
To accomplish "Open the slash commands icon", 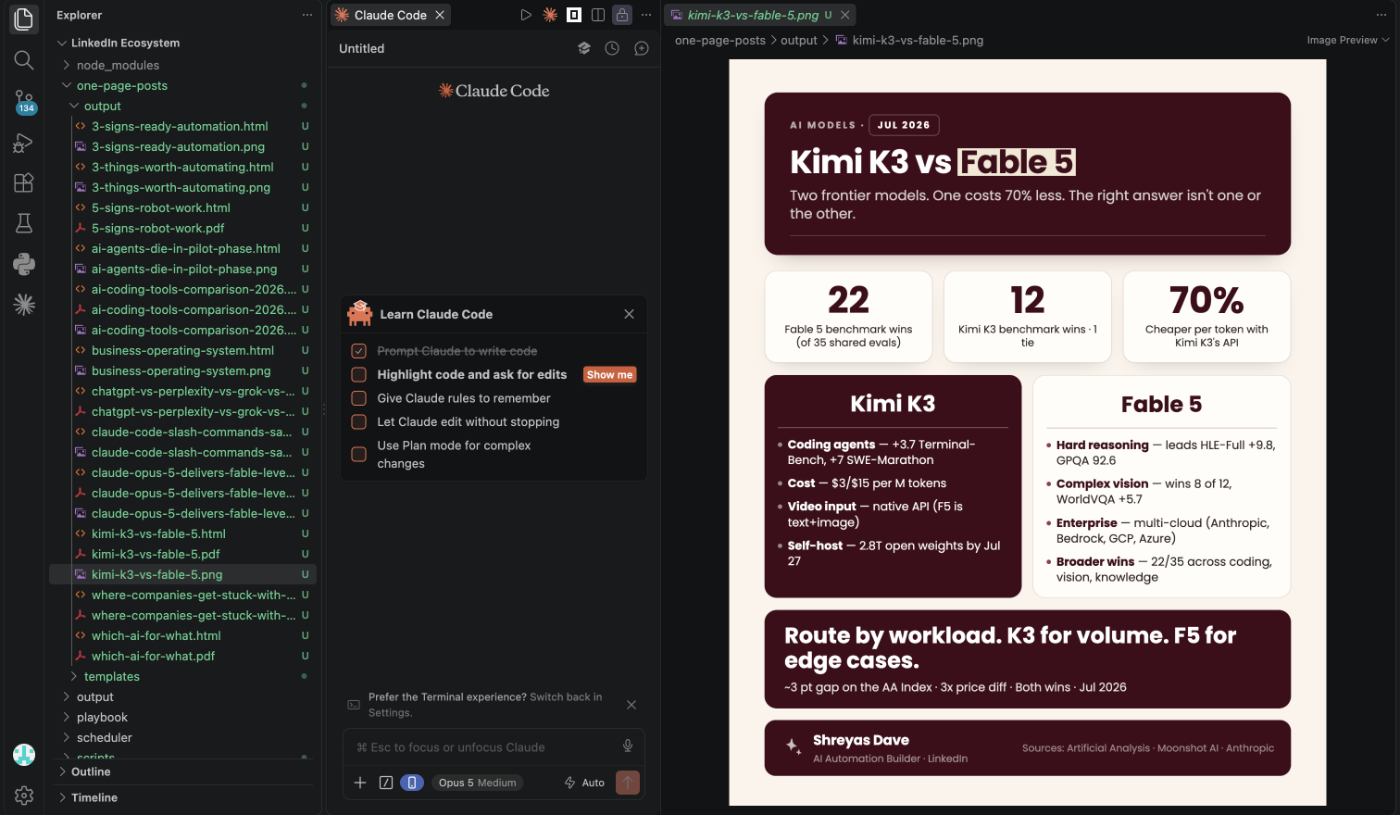I will [386, 783].
